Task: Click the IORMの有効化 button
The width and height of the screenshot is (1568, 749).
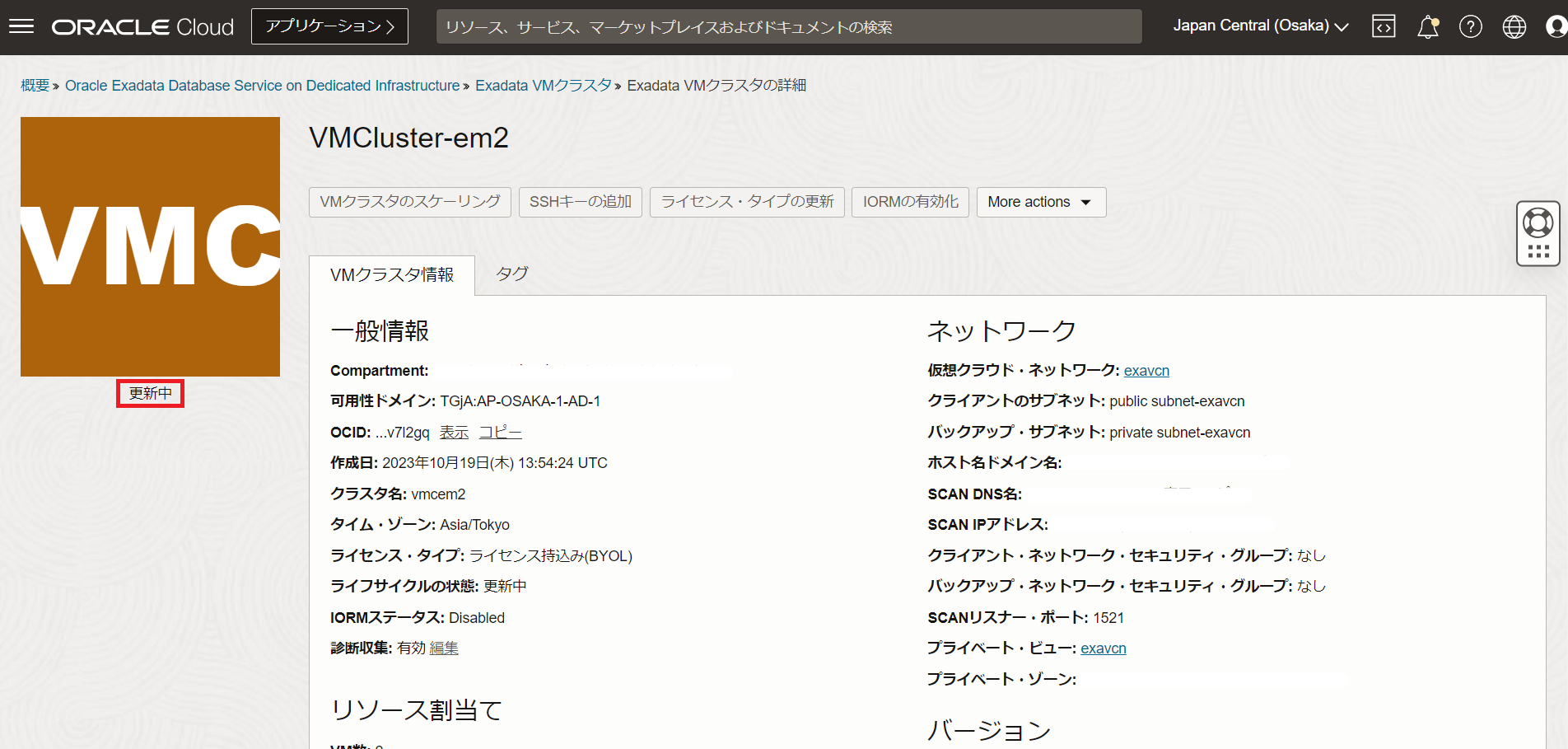Action: 910,202
